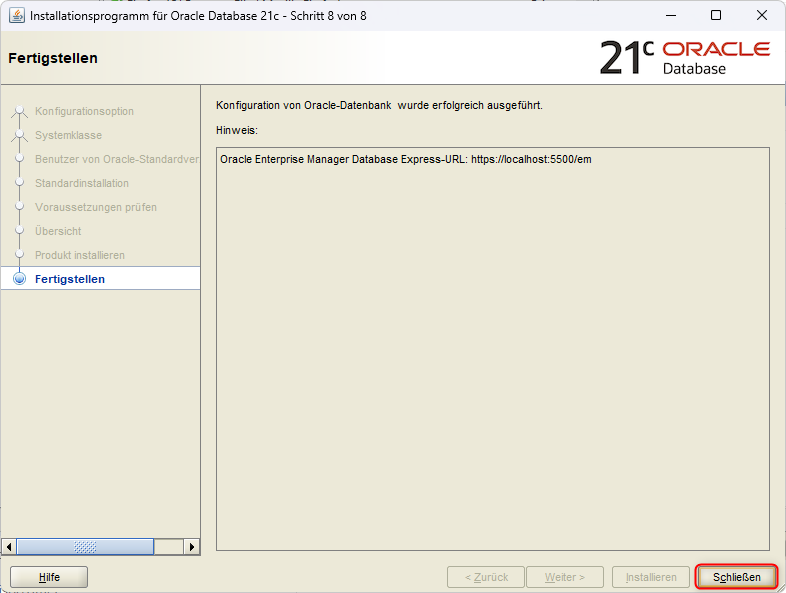Click the Fertigstellen step bullet icon
786x593 pixels.
click(19, 279)
